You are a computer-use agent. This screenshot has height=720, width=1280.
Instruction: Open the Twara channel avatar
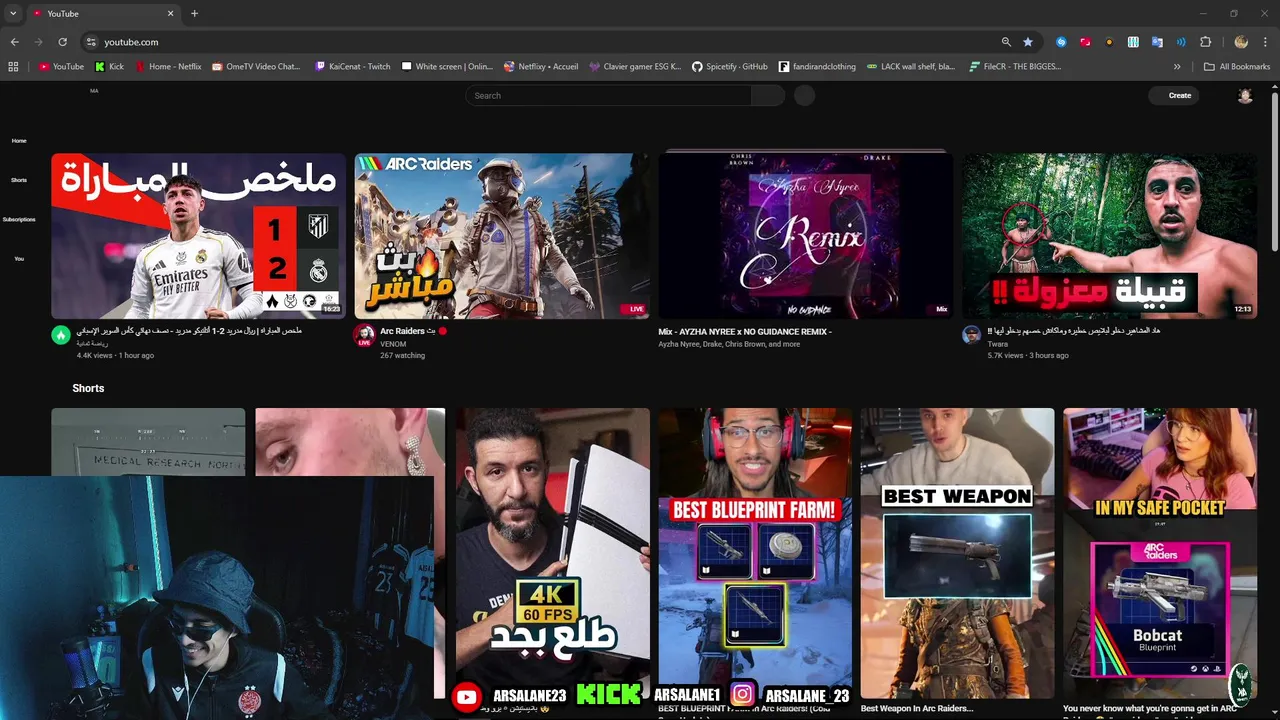tap(971, 335)
